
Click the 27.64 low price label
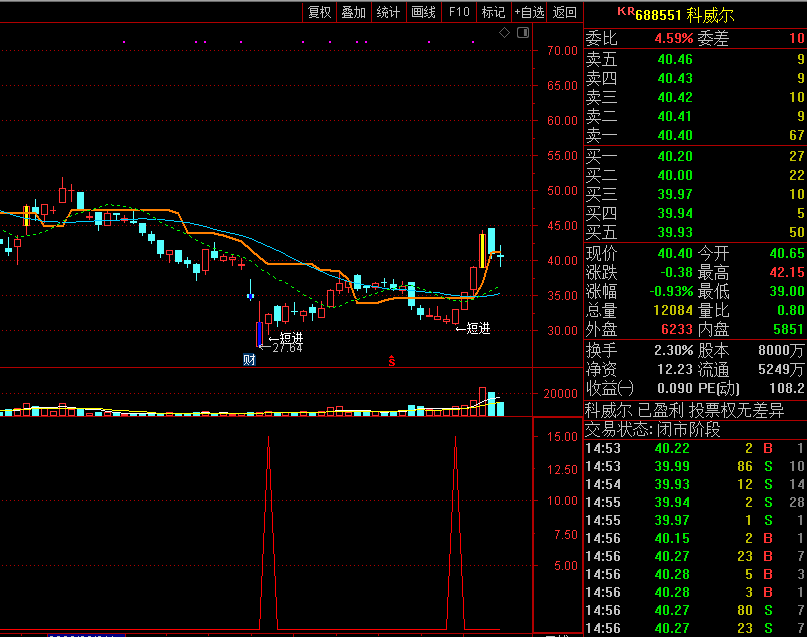pyautogui.click(x=287, y=348)
